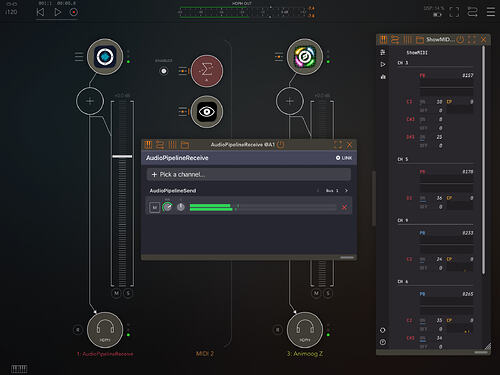Solo channel 1 with S button
Screen dimensions: 500x375
[128, 293]
